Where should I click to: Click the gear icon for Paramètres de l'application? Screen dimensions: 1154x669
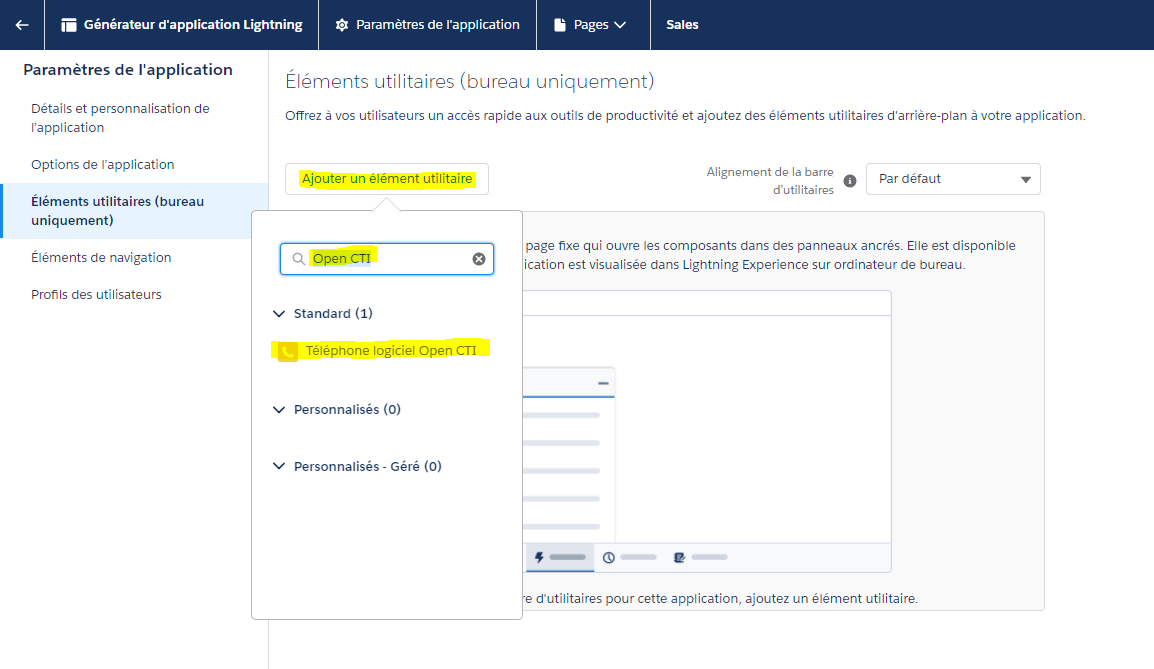[x=343, y=25]
